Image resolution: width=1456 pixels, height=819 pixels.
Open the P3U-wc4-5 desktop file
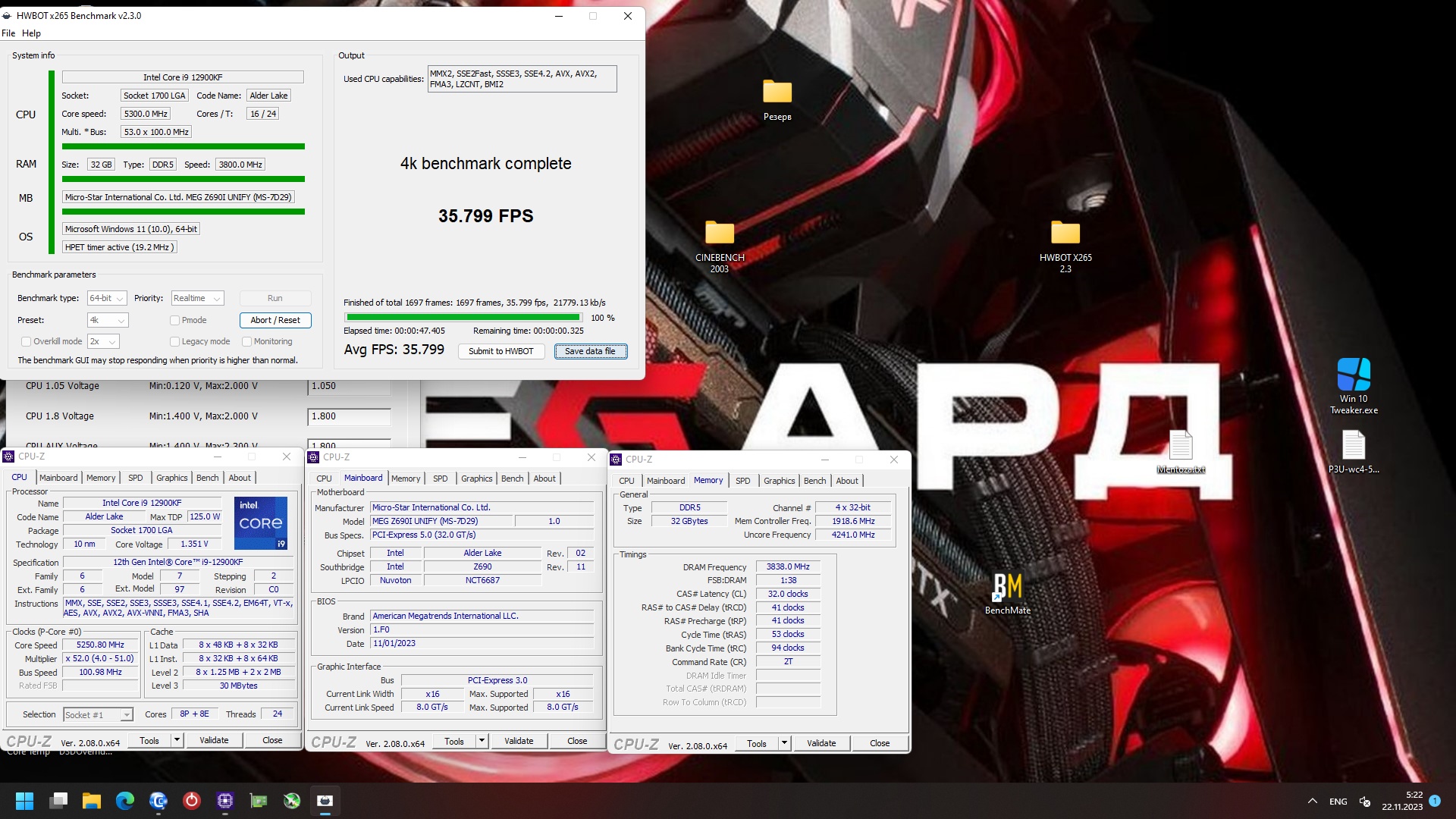tap(1354, 452)
